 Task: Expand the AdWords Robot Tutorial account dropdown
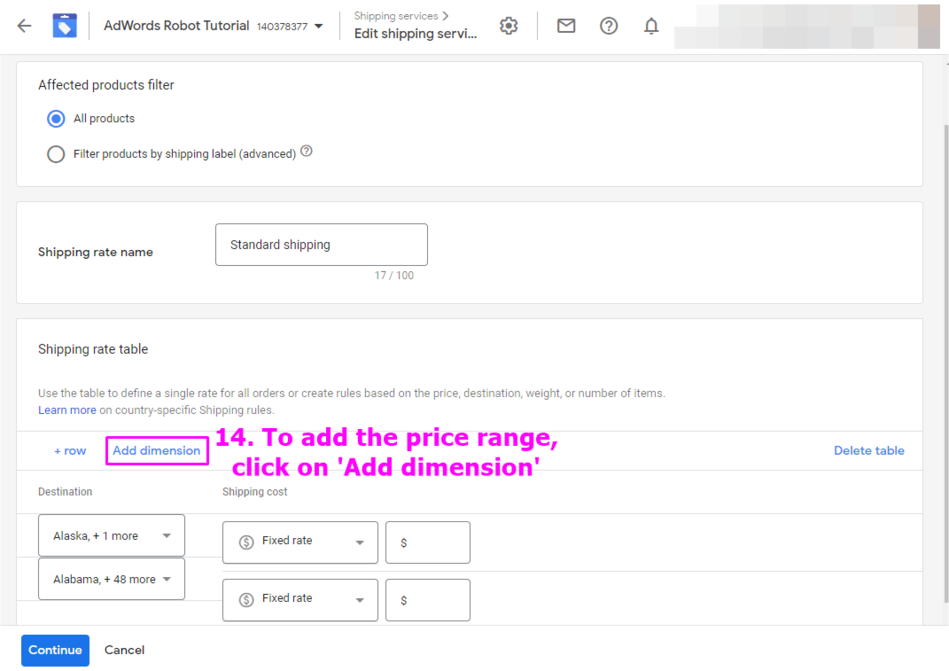[x=319, y=27]
